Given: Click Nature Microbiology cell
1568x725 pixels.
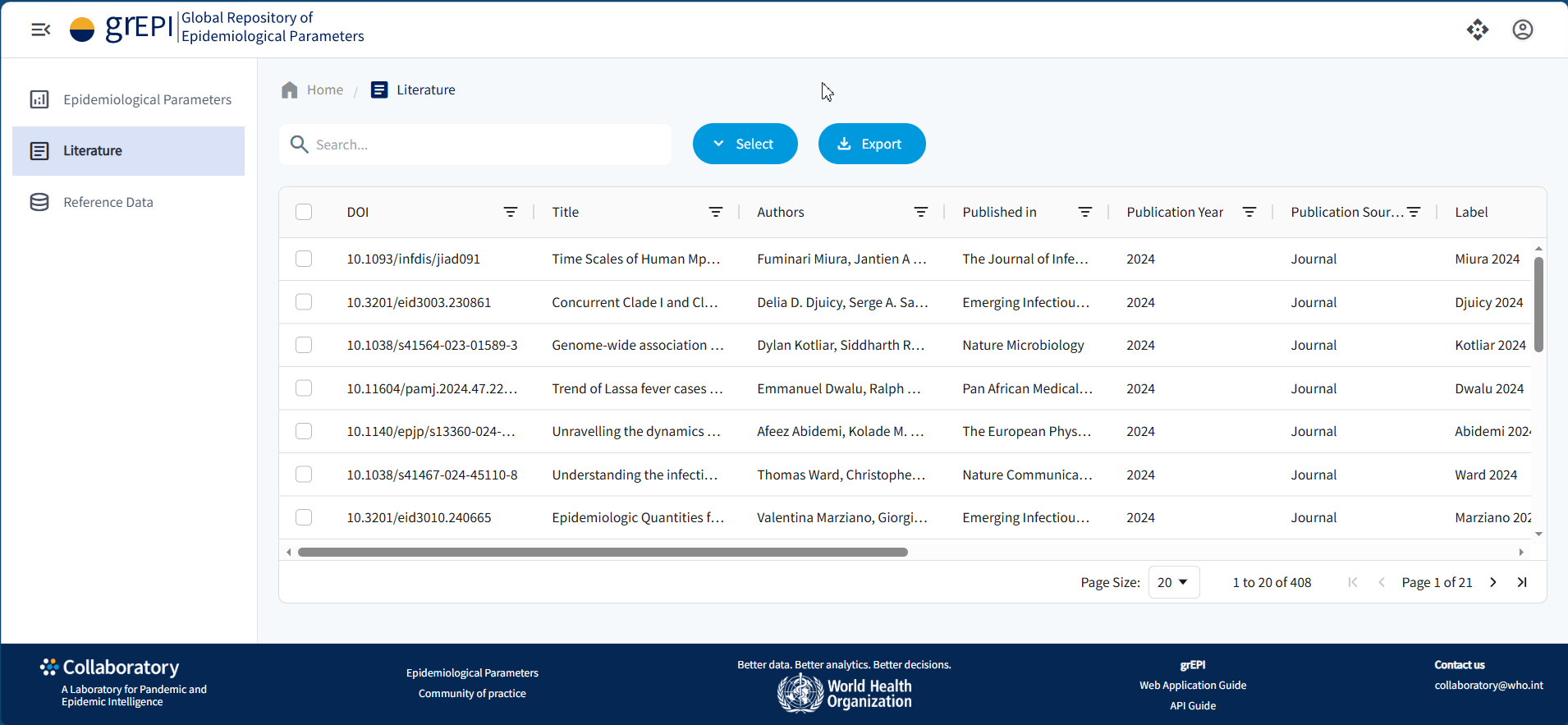Looking at the screenshot, I should 1023,345.
